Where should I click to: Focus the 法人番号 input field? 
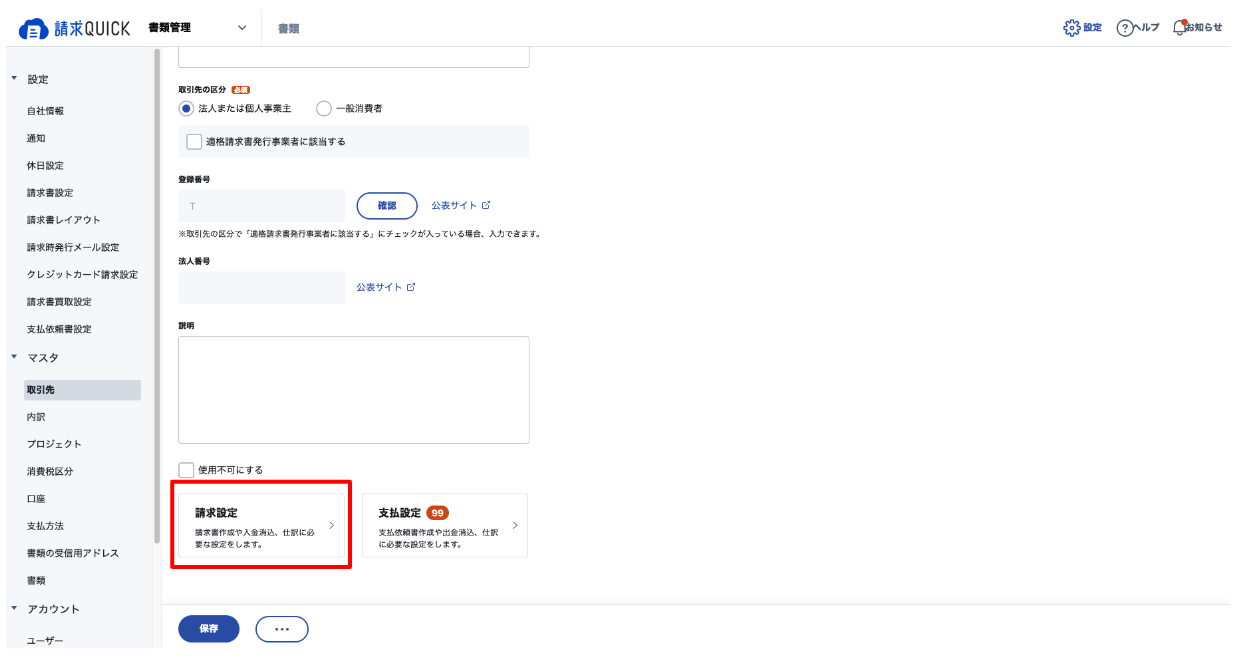261,287
